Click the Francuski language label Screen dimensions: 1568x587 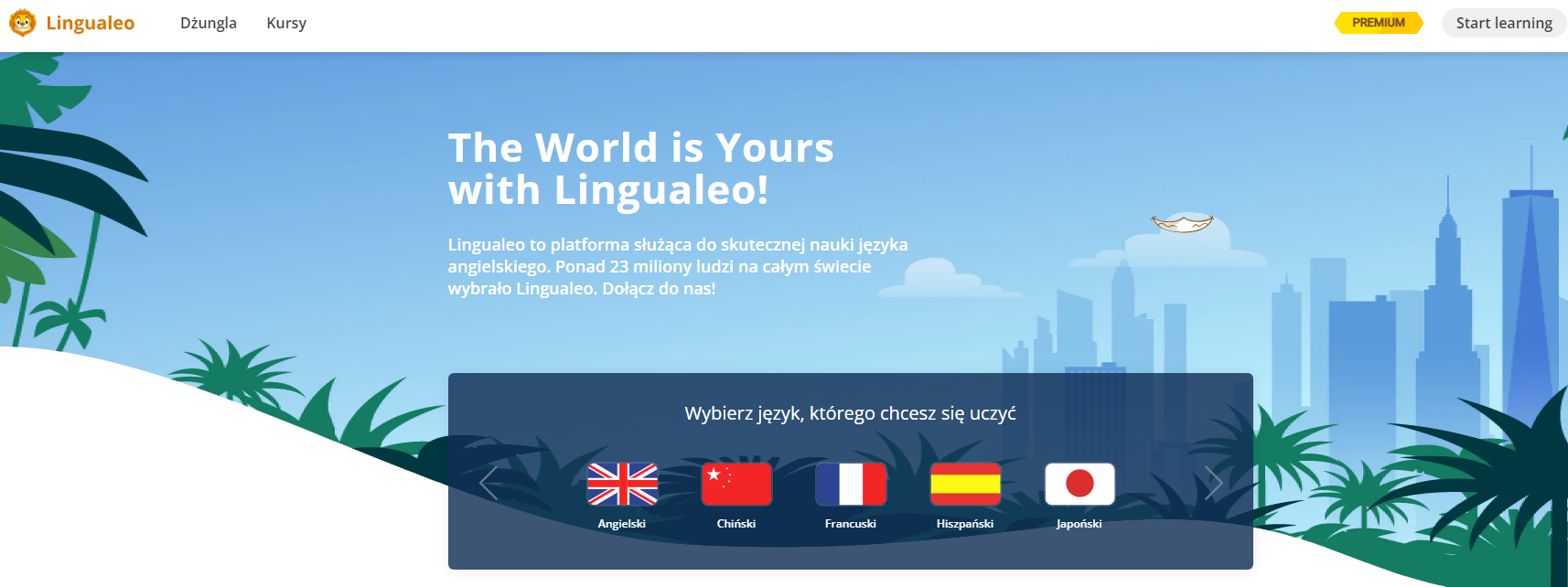(851, 524)
